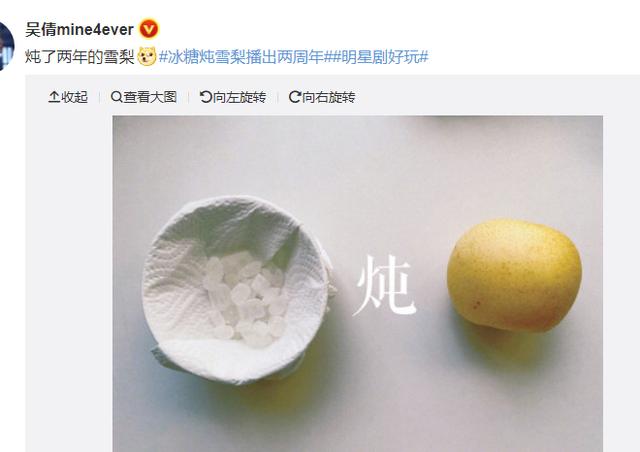Click the magnifier icon for 查看大图

point(116,97)
